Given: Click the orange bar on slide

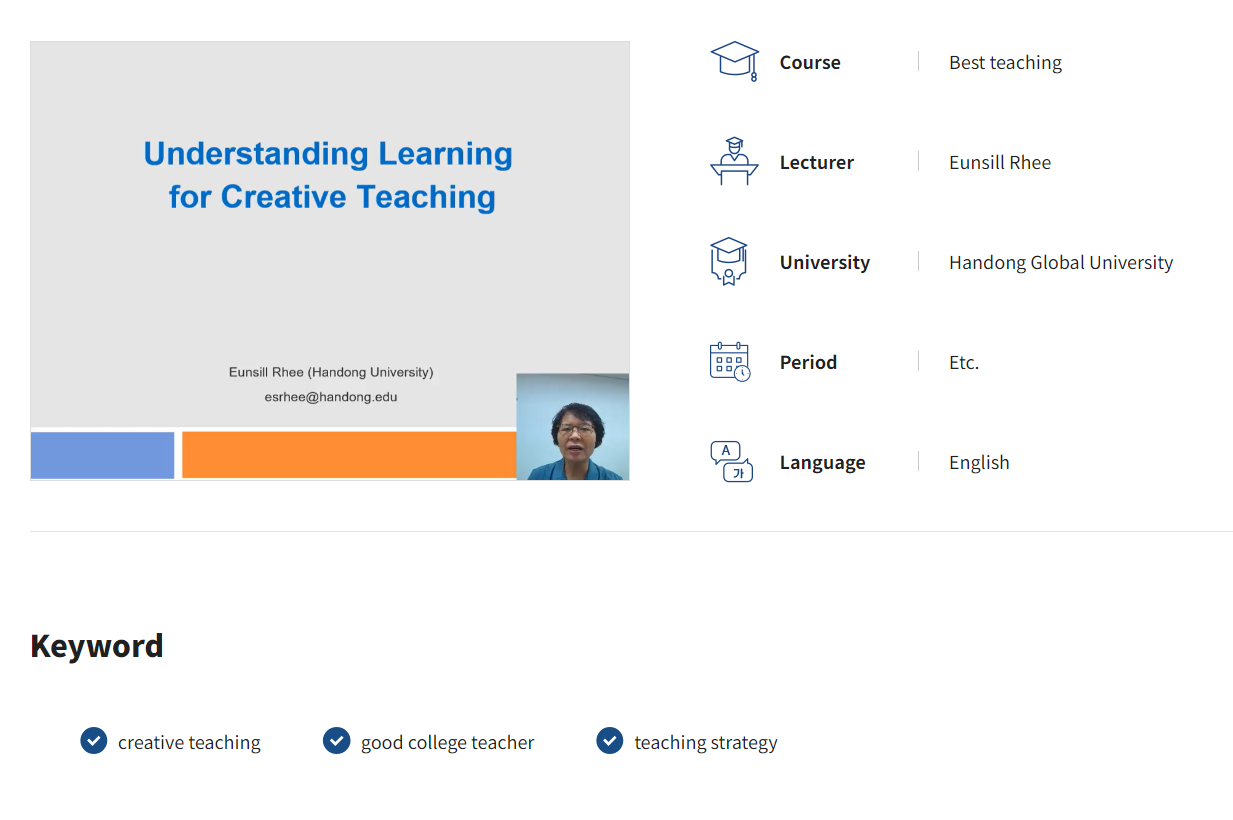Looking at the screenshot, I should point(349,455).
